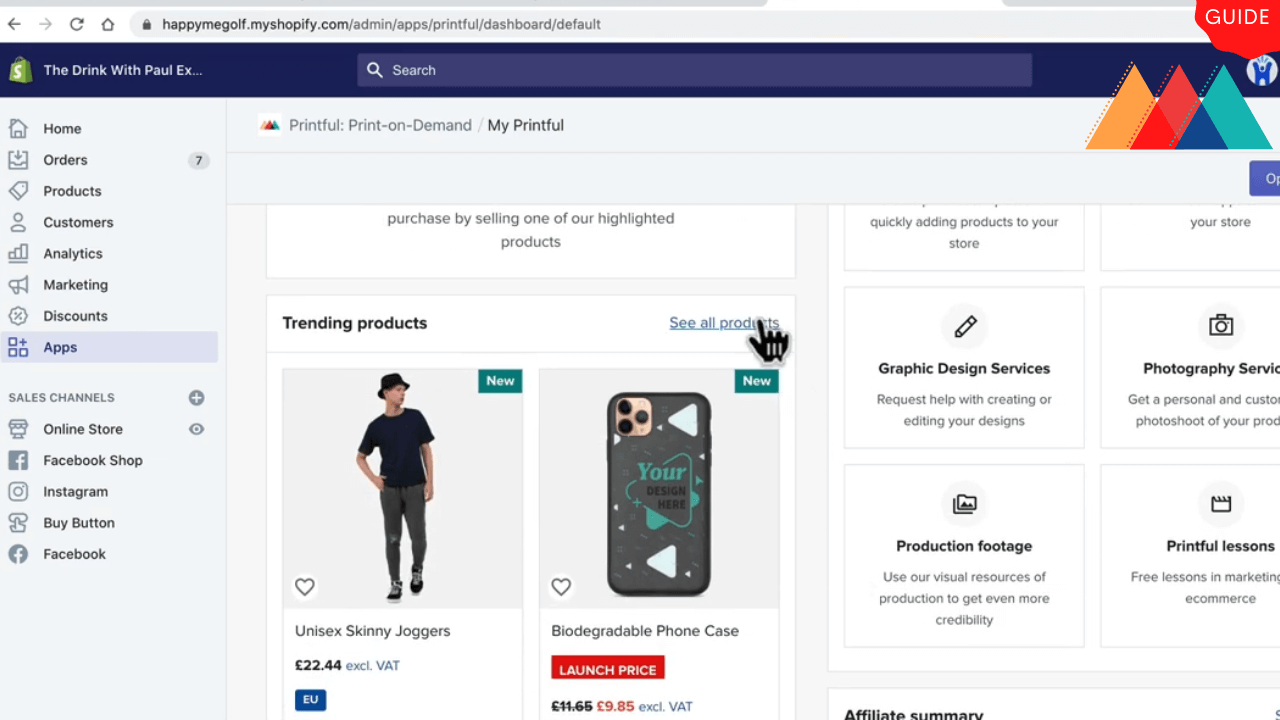The image size is (1280, 720).
Task: Click the Customers person icon
Action: [18, 222]
